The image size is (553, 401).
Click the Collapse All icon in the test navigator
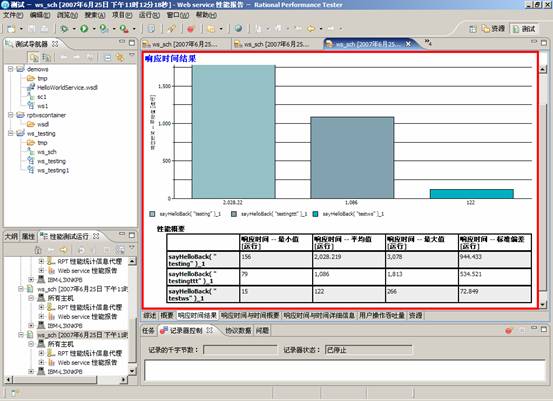pyautogui.click(x=108, y=57)
